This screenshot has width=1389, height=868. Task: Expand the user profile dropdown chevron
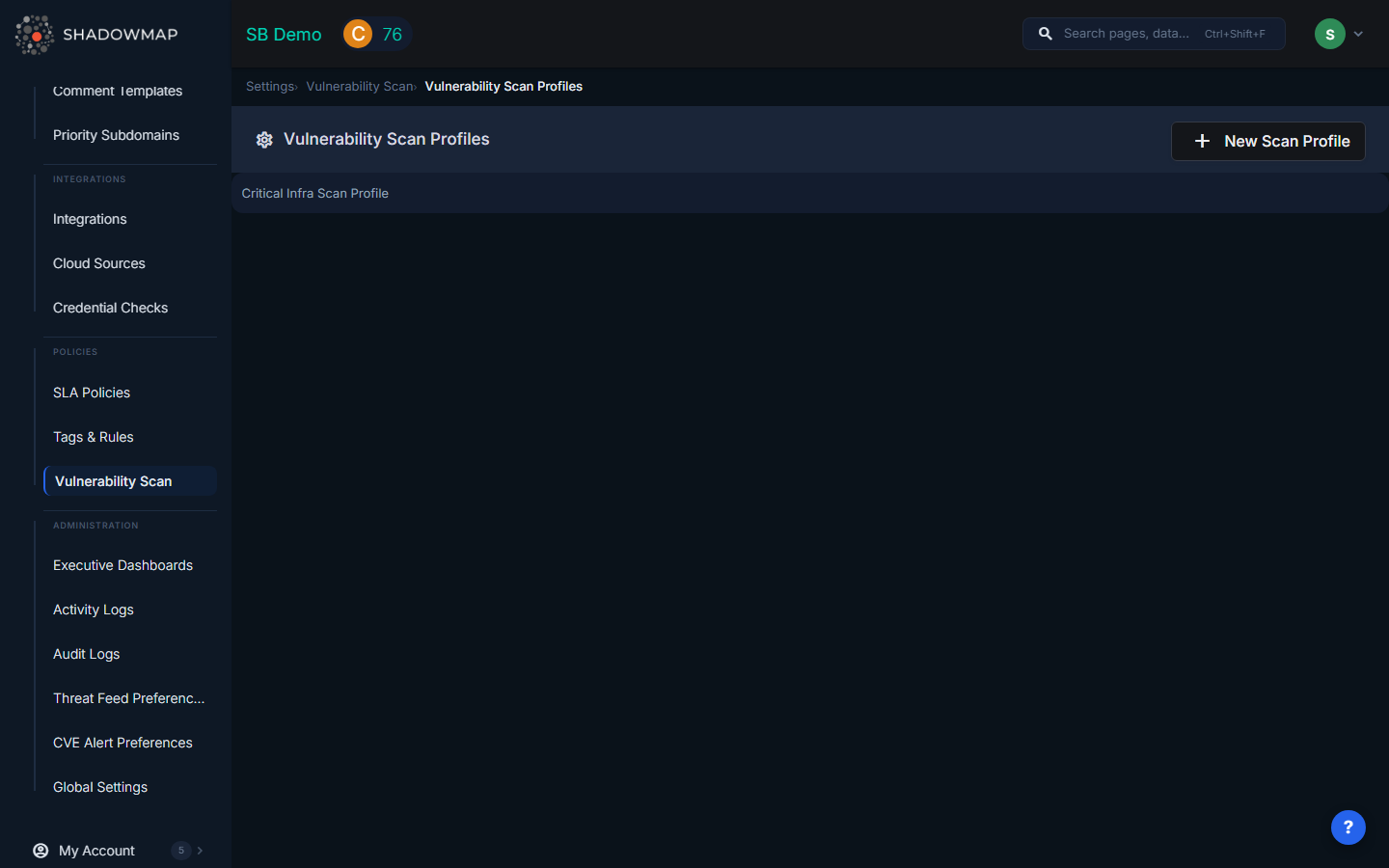pyautogui.click(x=1358, y=34)
